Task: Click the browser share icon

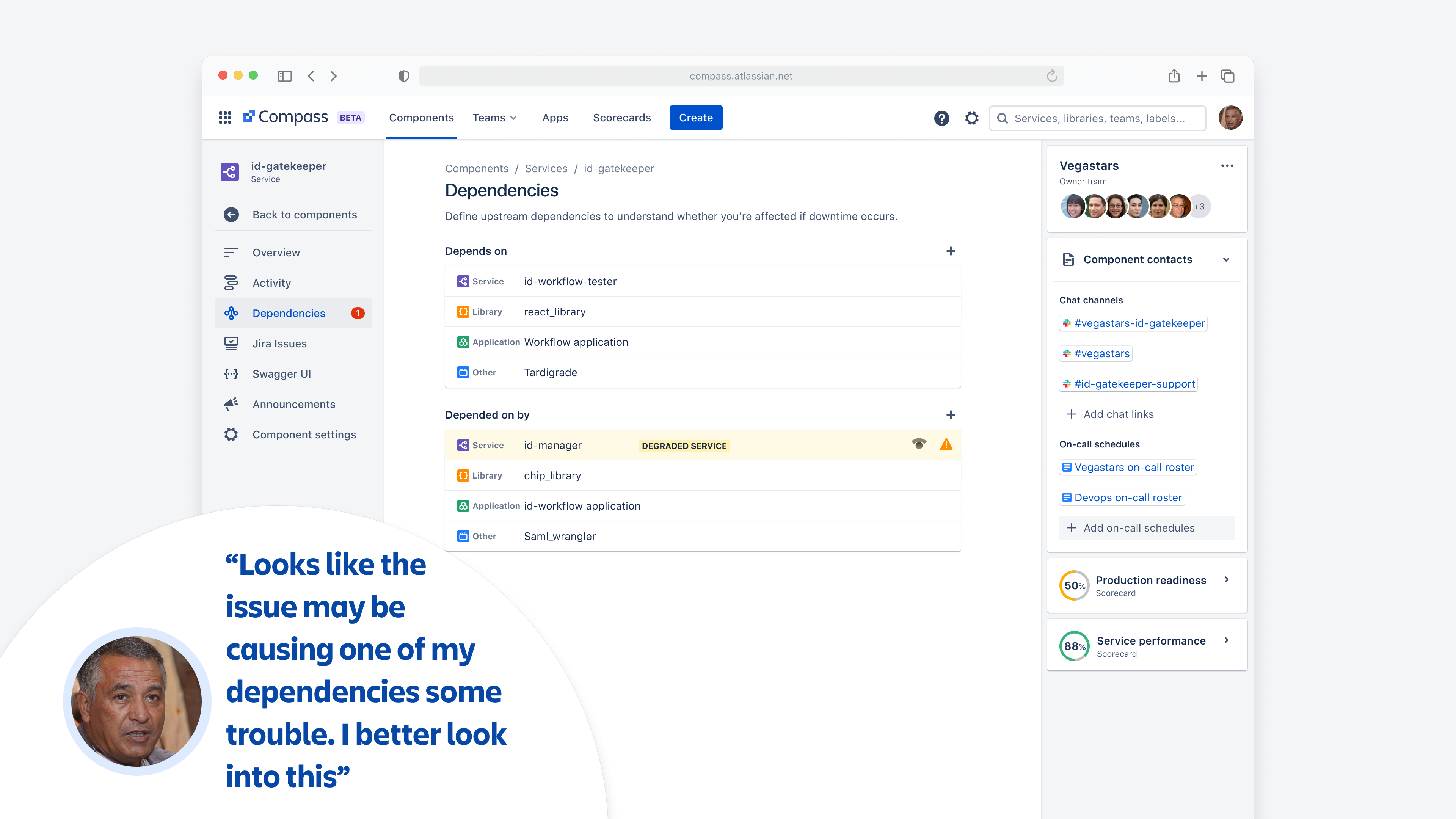Action: [x=1174, y=76]
